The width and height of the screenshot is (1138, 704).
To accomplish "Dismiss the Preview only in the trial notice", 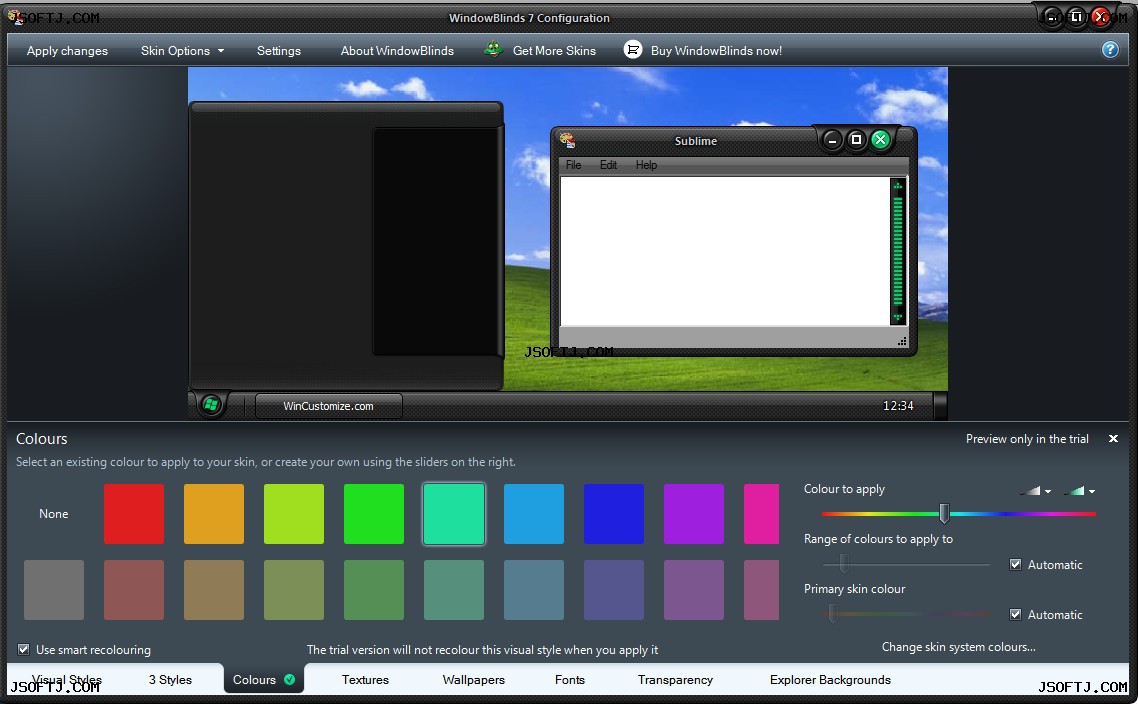I will point(1113,438).
